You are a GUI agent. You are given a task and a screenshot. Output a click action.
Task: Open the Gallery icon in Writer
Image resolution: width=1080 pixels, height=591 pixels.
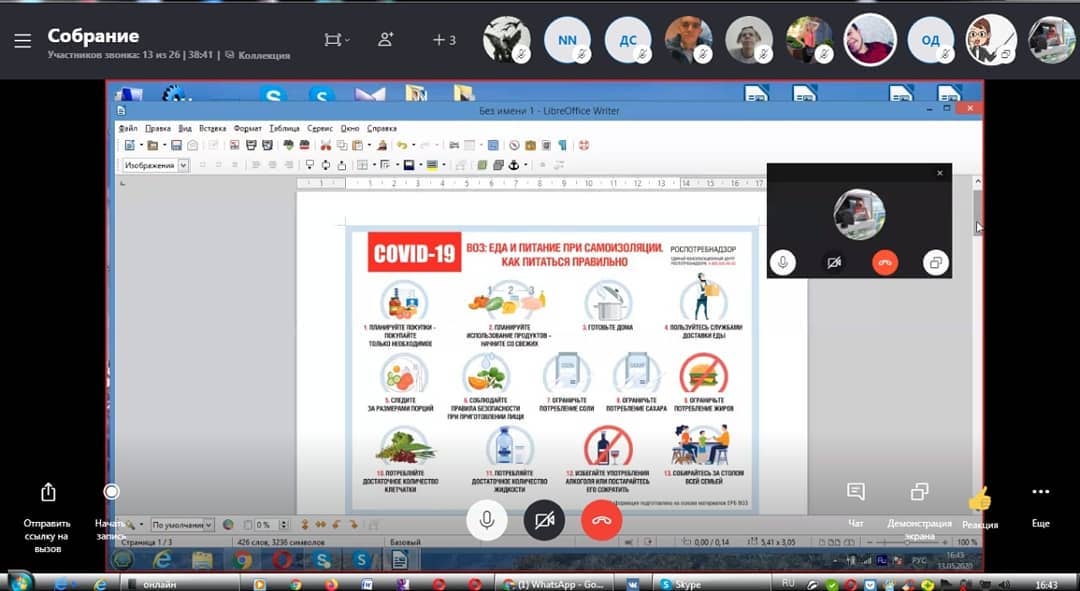[530, 145]
